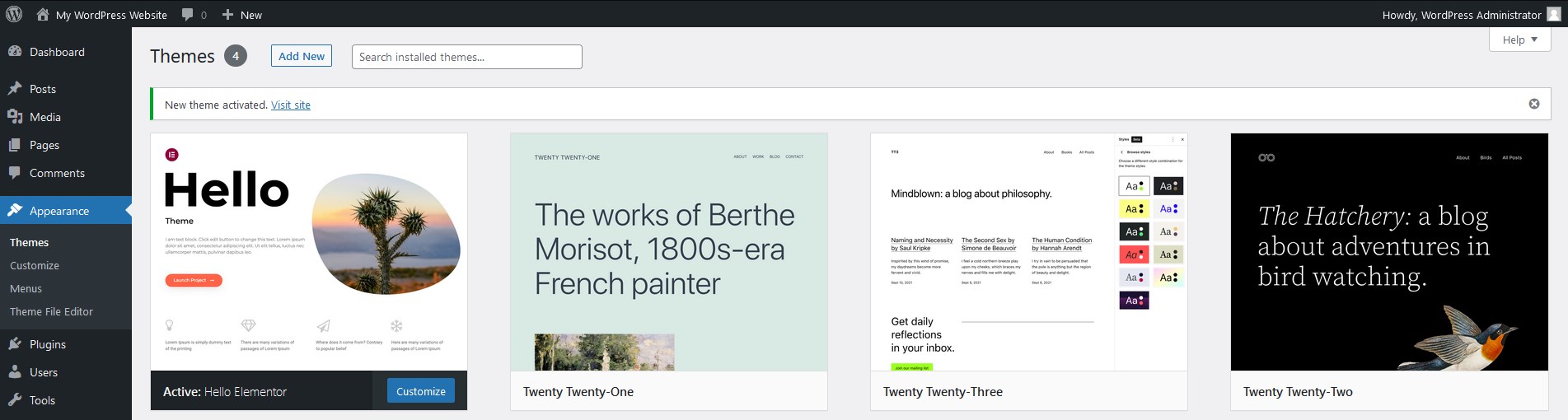
Task: Click the Dashboard gauge icon
Action: pos(15,51)
